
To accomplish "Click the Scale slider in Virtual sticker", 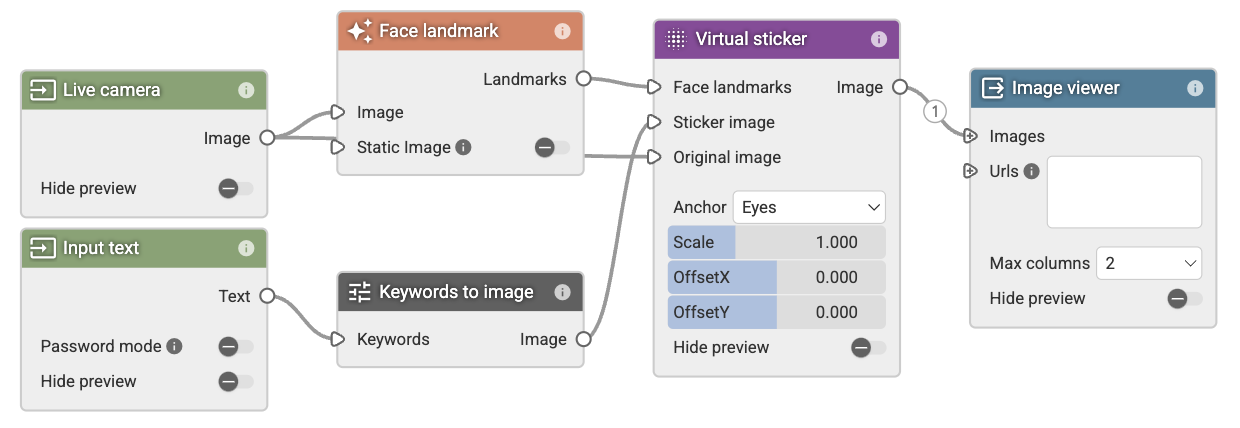I will (x=777, y=242).
